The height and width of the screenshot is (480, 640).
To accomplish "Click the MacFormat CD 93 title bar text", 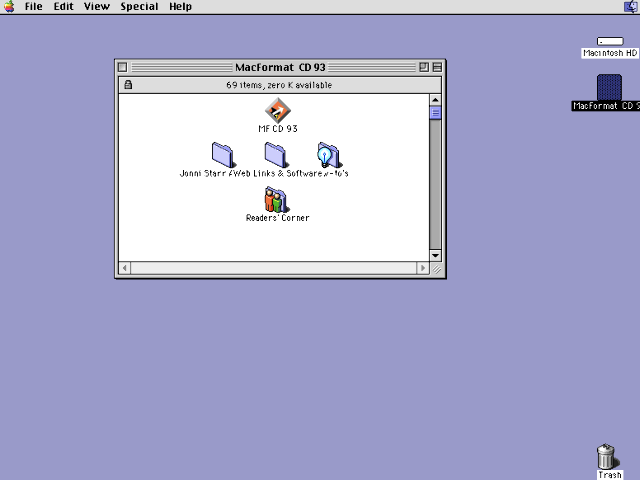I will click(x=280, y=67).
